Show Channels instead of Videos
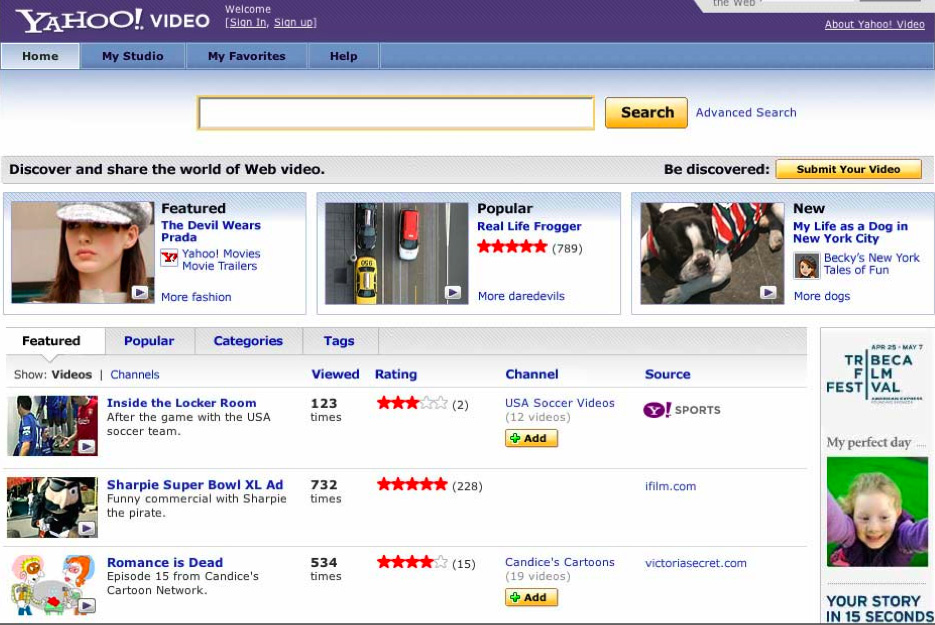Image resolution: width=935 pixels, height=625 pixels. click(x=135, y=375)
